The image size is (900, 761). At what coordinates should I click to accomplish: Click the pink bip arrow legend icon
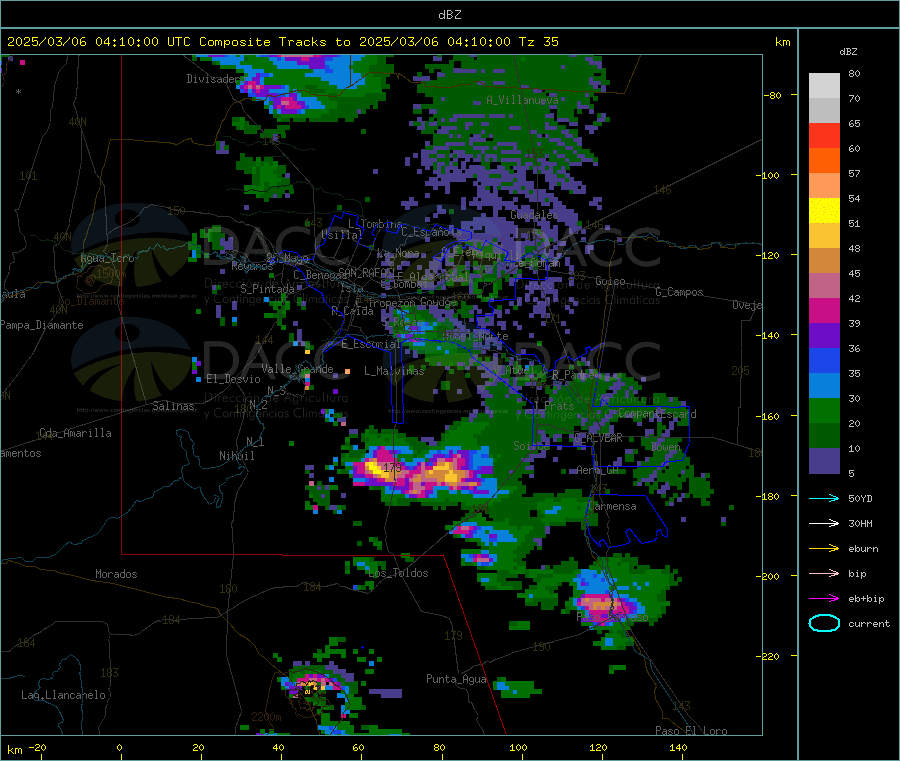[x=824, y=573]
